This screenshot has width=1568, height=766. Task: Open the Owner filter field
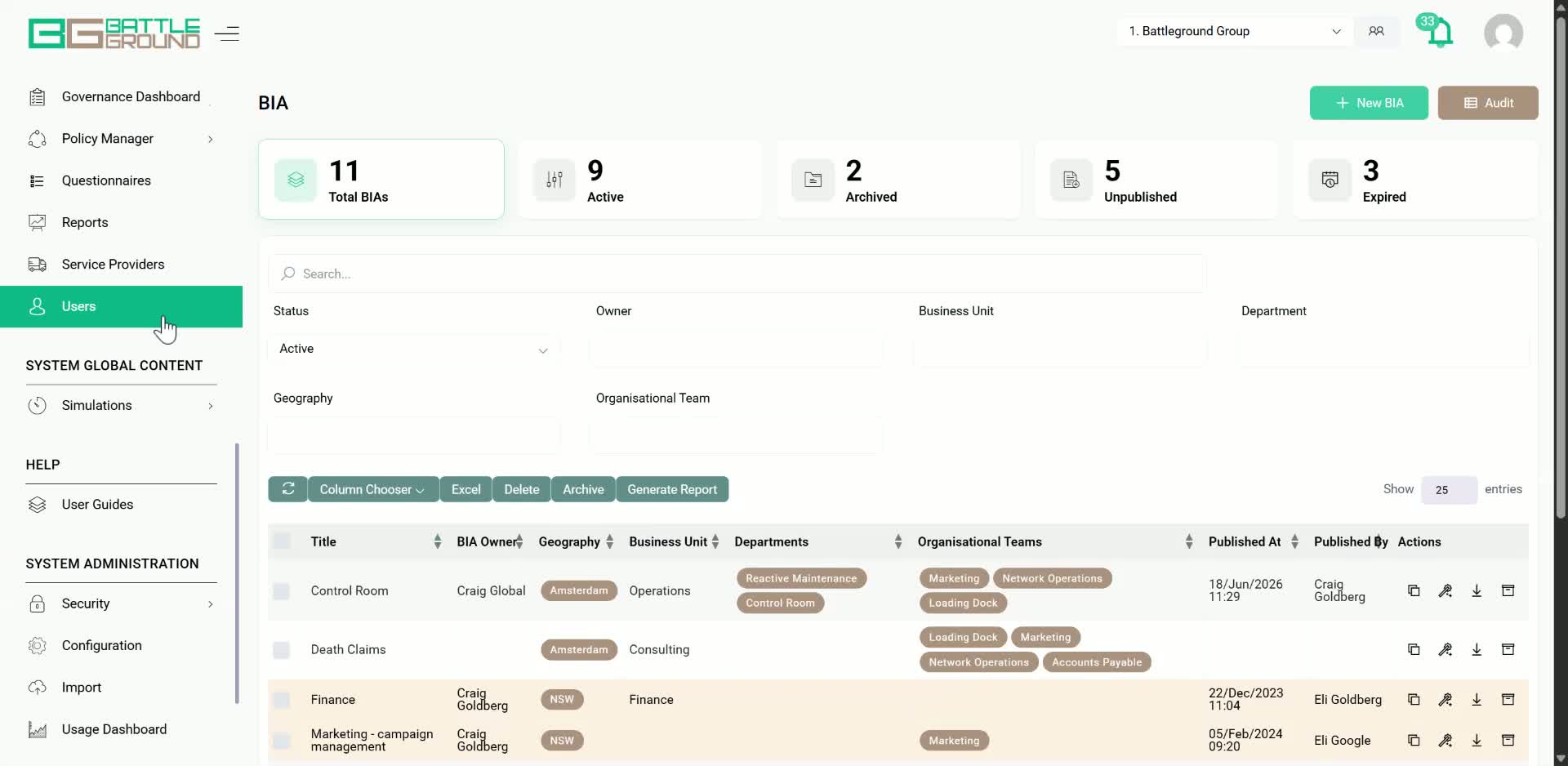click(x=736, y=349)
